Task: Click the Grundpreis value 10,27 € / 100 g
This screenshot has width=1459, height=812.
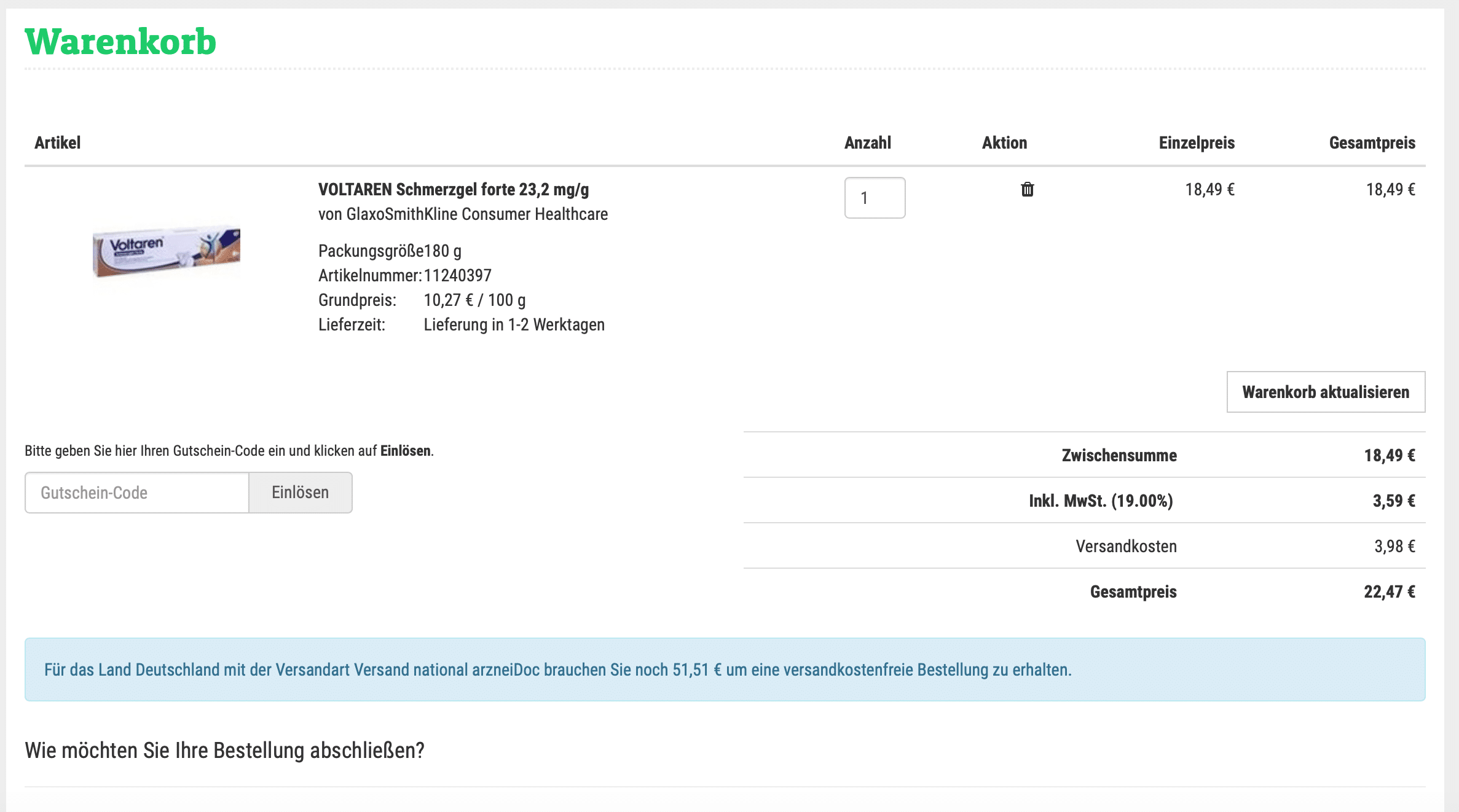Action: coord(474,300)
